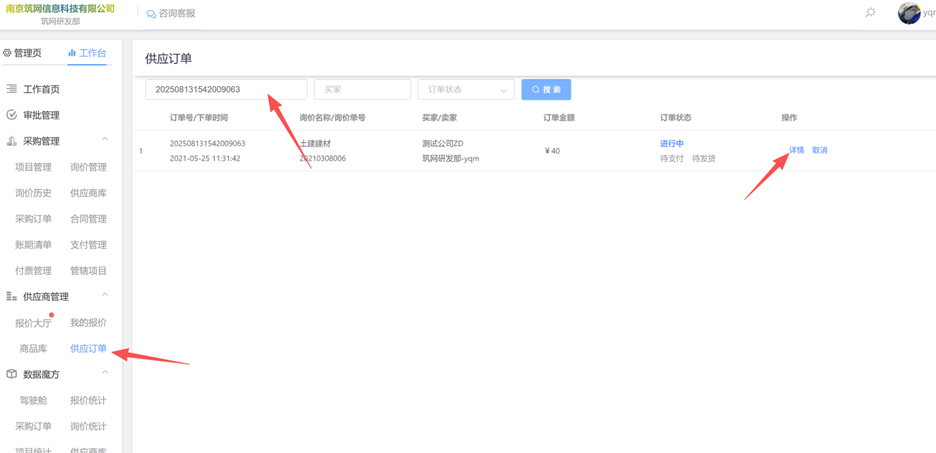Open 报价大厅 in the sidebar

33,323
